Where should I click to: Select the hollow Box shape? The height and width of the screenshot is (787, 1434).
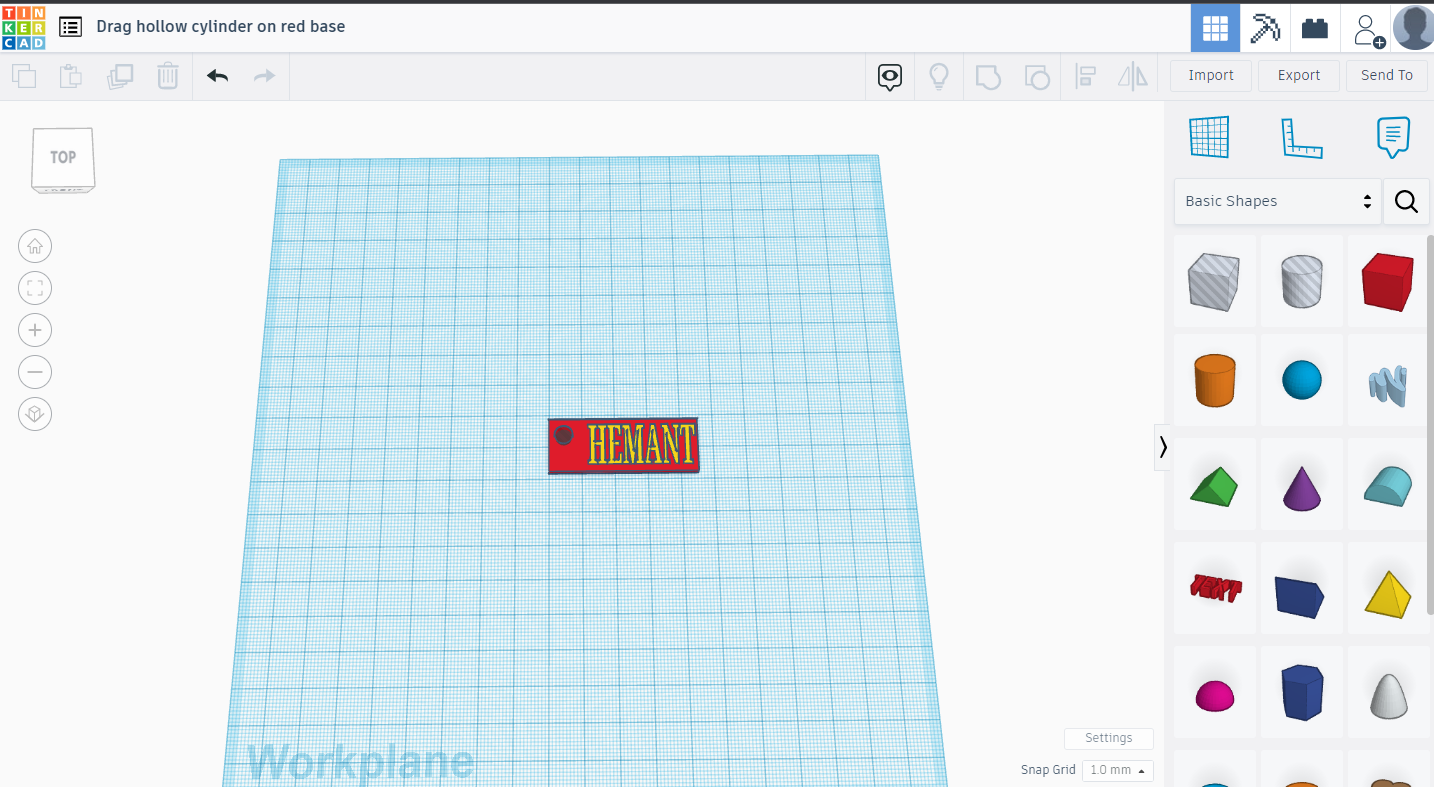(1214, 281)
